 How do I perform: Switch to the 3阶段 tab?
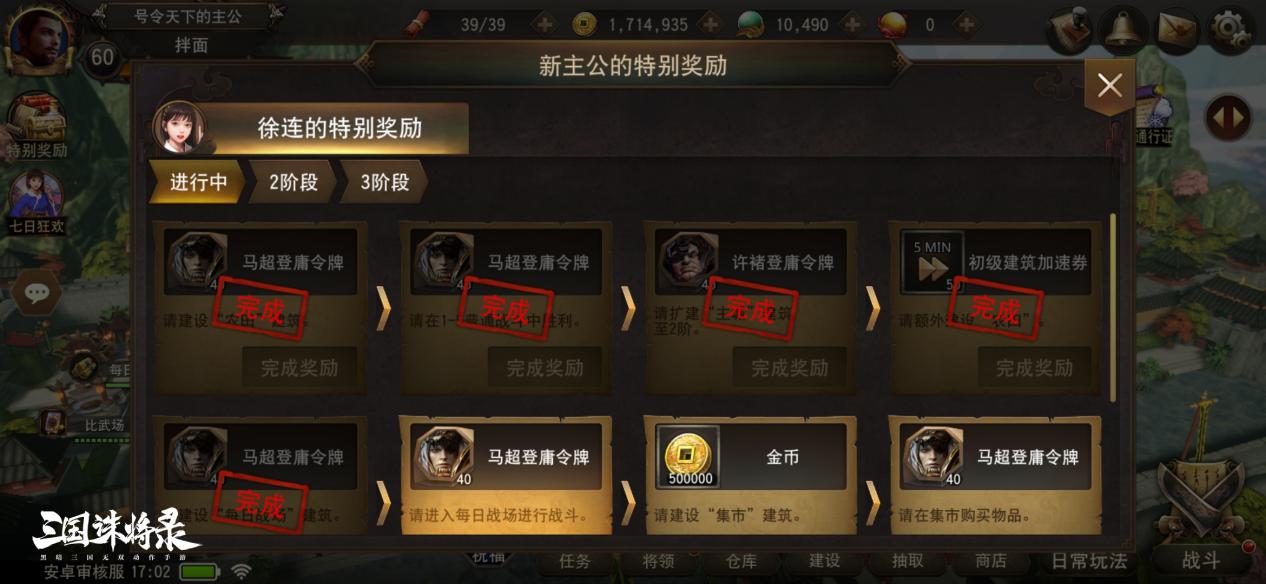pyautogui.click(x=383, y=182)
